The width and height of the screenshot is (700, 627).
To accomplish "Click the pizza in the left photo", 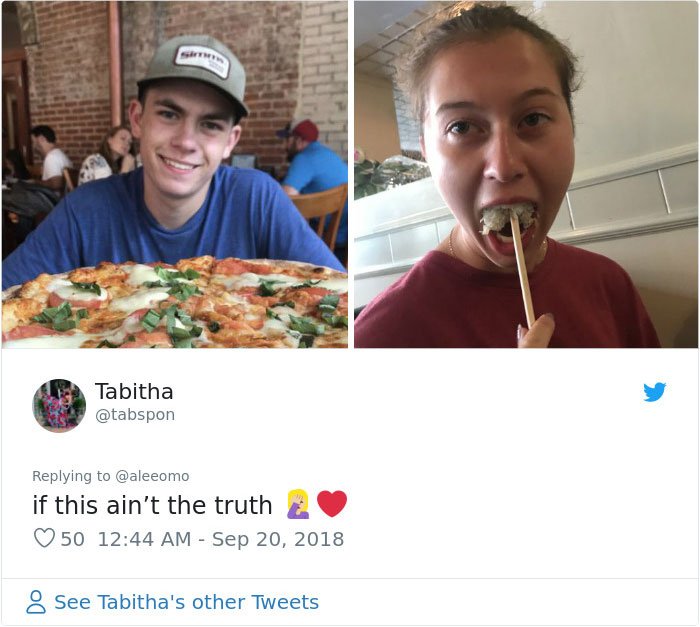I will (175, 303).
